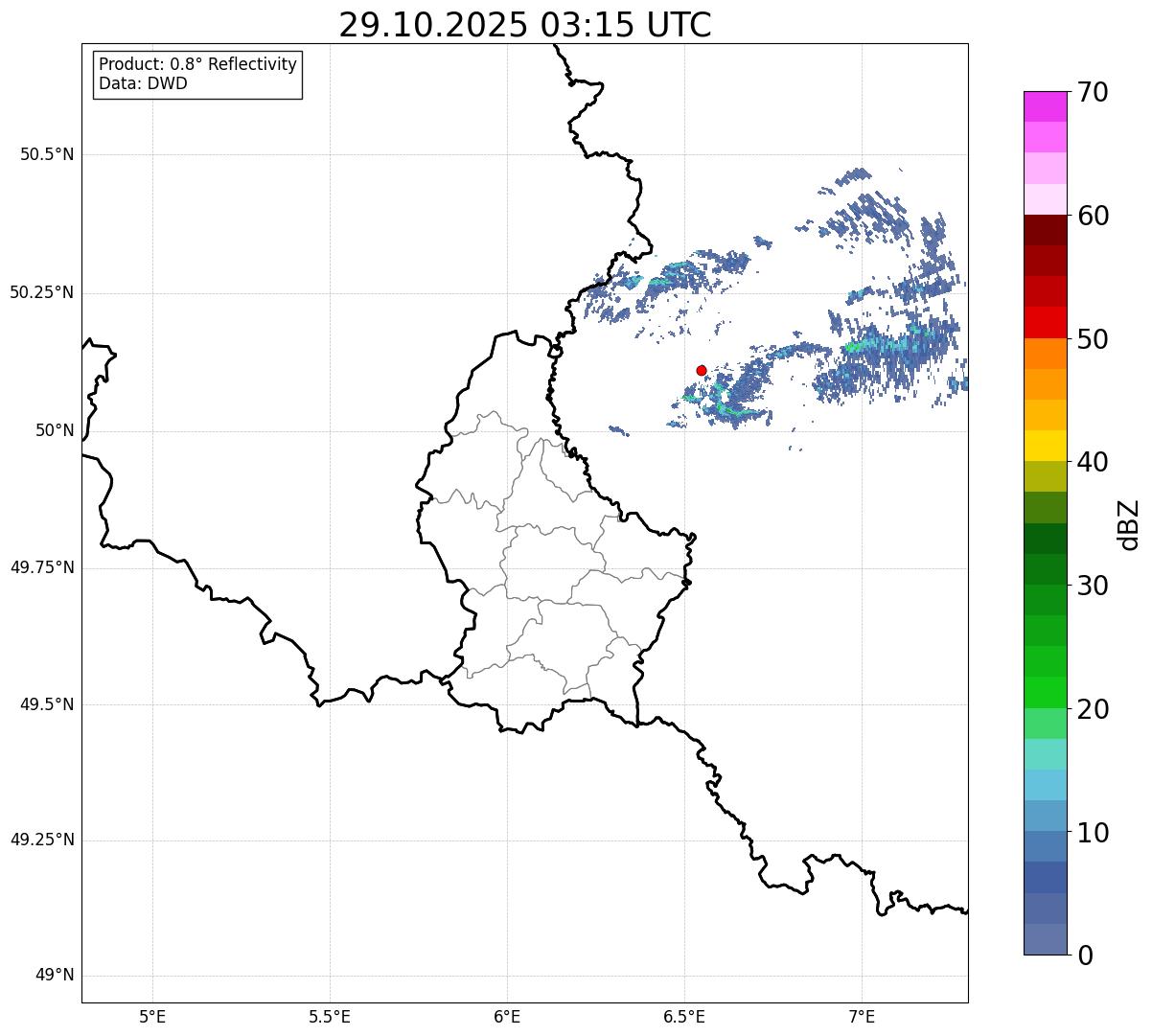Click the colorbar value 20
Screen dimensions: 1152x1036
click(x=1093, y=709)
